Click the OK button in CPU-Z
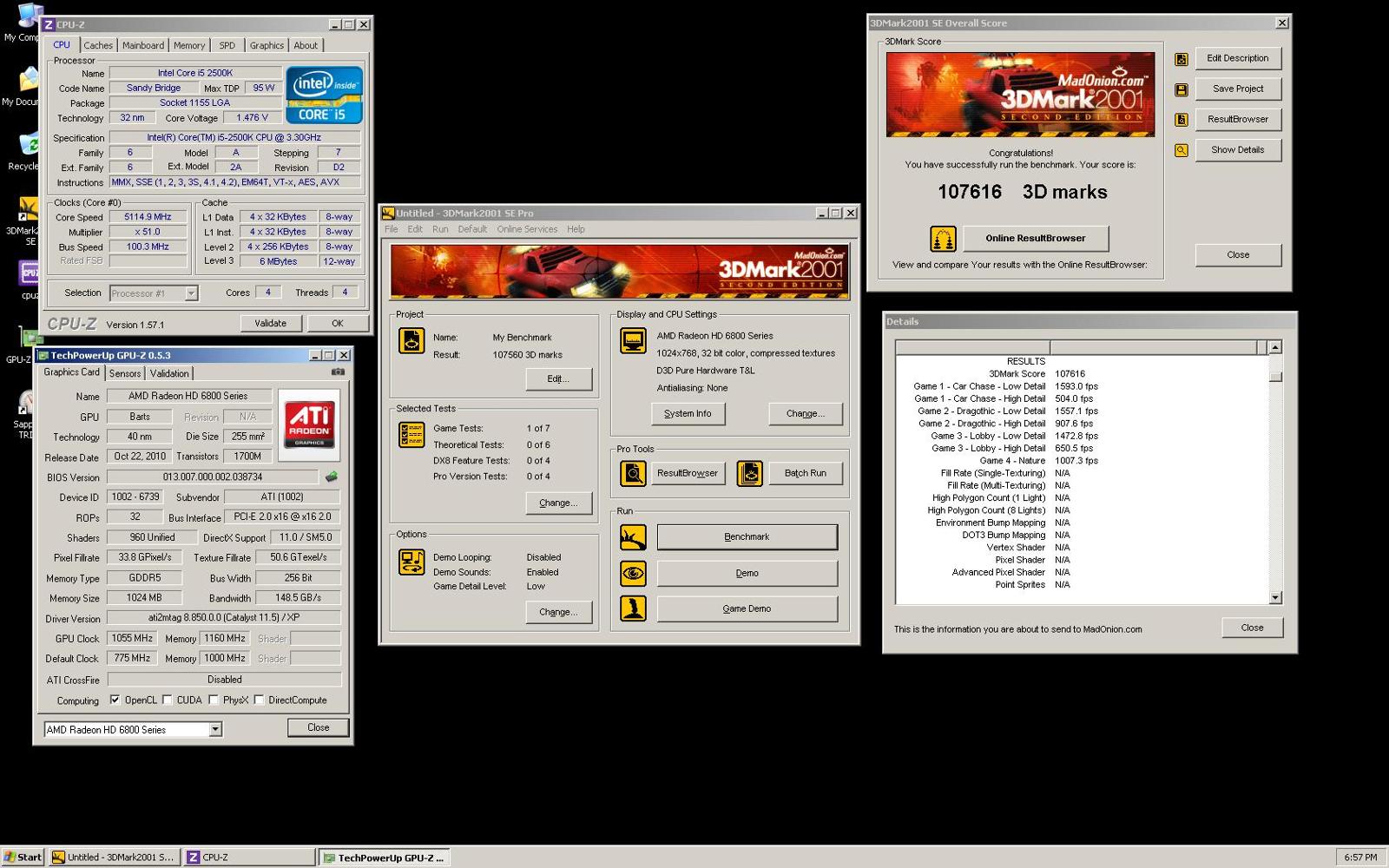 click(x=337, y=323)
